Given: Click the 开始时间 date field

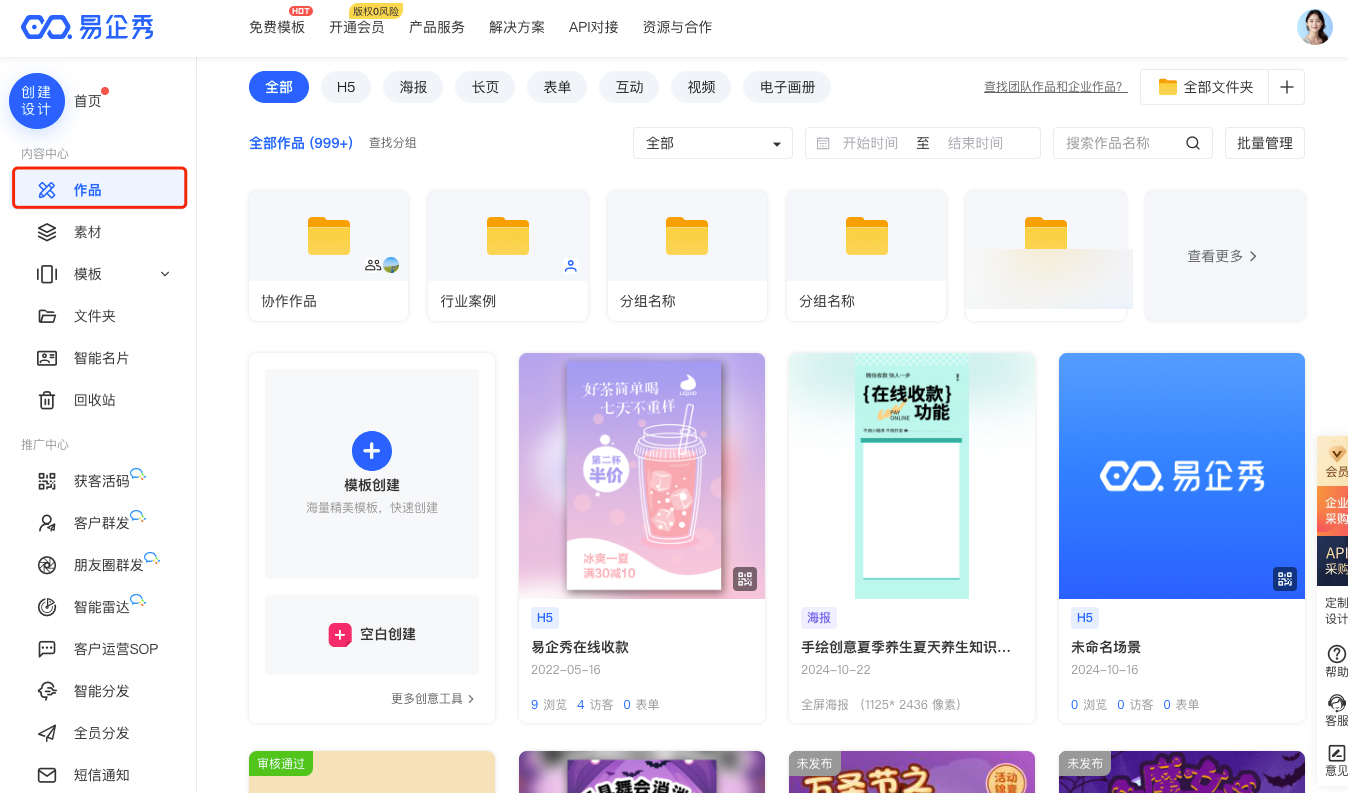Looking at the screenshot, I should click(869, 143).
